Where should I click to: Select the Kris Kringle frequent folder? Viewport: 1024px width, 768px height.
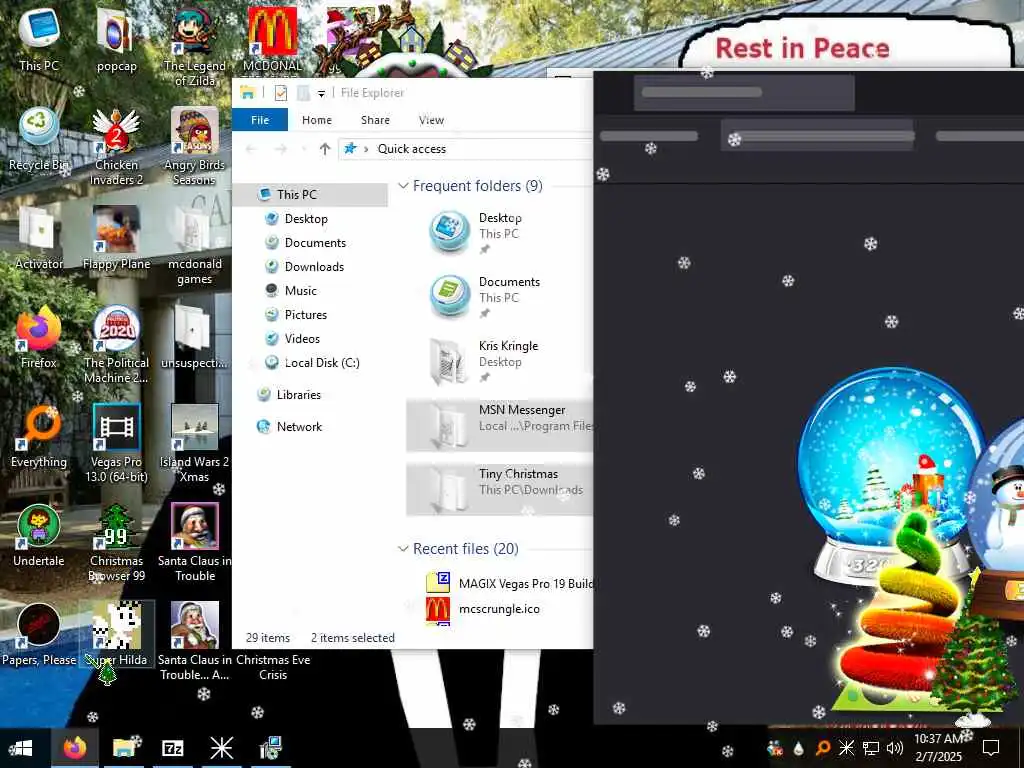[x=500, y=360]
